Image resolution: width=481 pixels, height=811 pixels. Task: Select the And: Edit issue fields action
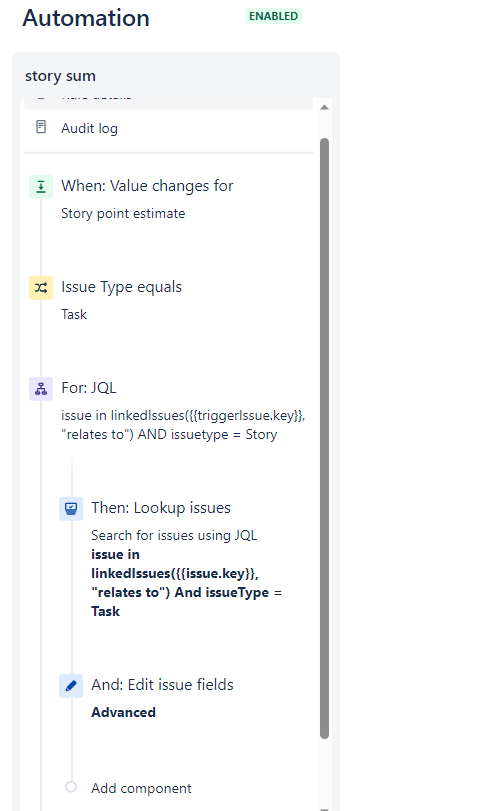(x=162, y=685)
